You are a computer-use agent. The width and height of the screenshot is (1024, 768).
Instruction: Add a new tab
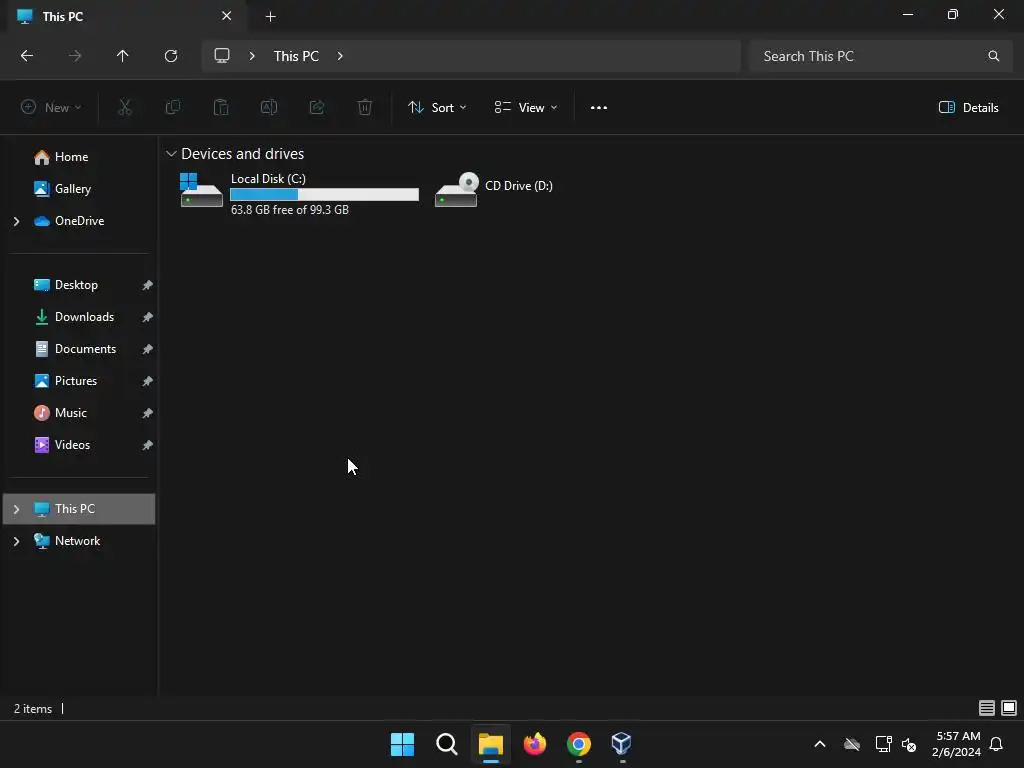click(x=270, y=16)
